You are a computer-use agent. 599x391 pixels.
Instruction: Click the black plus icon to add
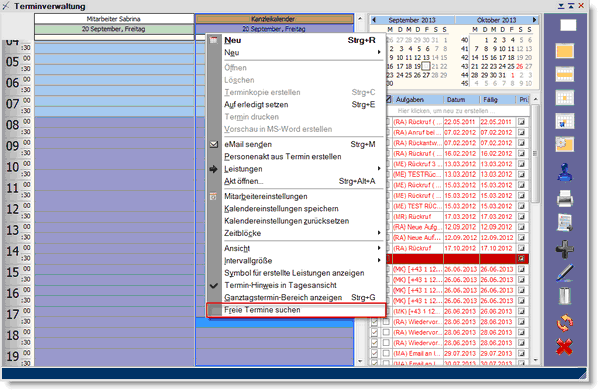click(x=565, y=249)
